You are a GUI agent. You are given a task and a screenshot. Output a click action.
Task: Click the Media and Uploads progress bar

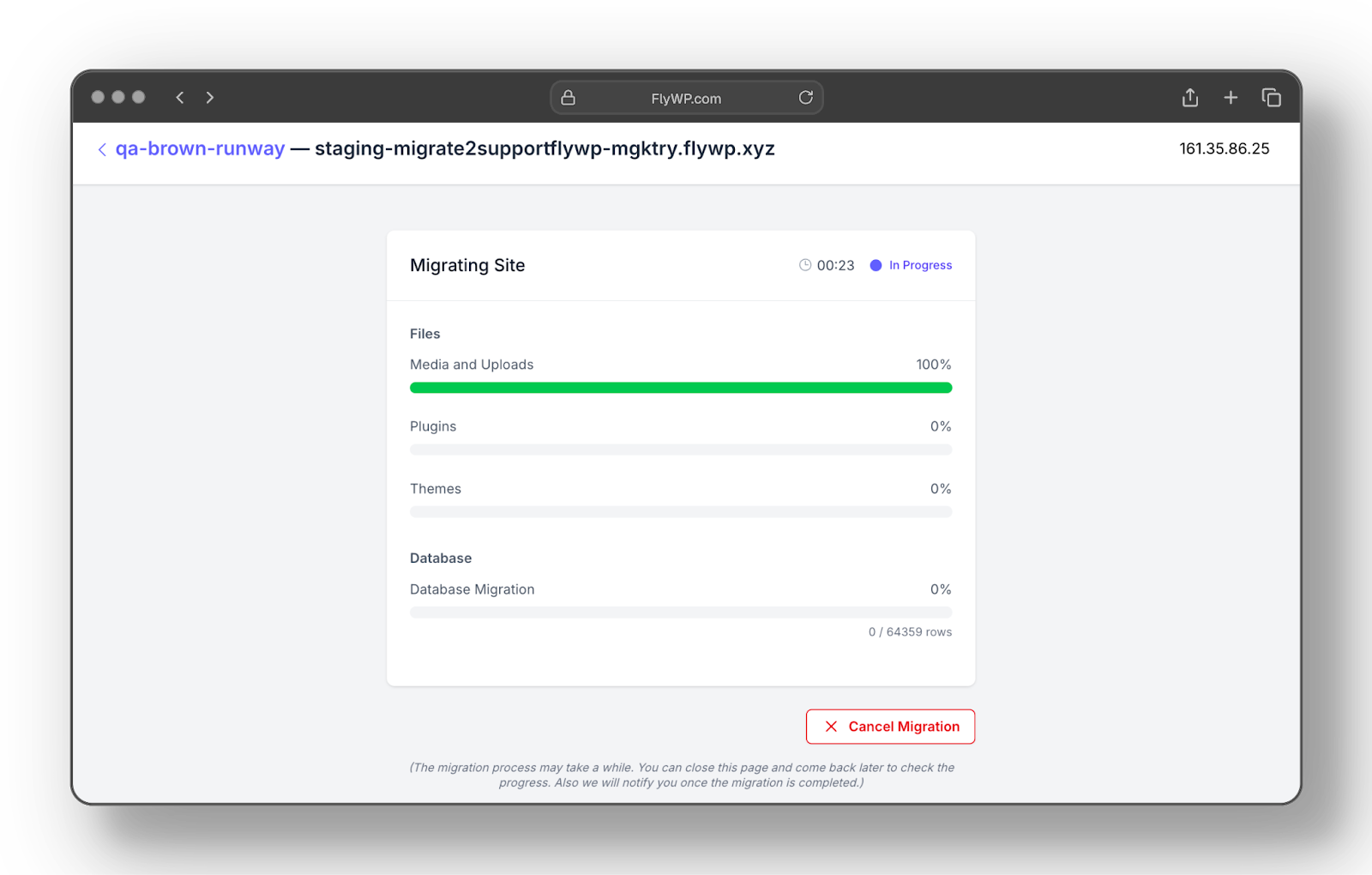(x=681, y=388)
